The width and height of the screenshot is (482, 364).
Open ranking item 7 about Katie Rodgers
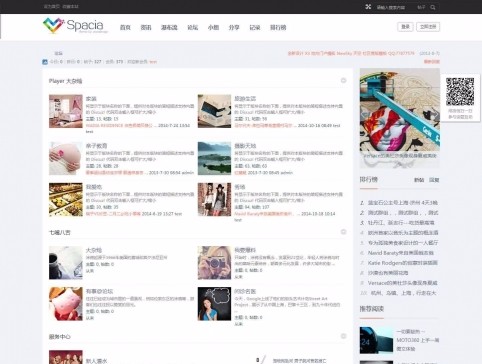[x=403, y=263]
